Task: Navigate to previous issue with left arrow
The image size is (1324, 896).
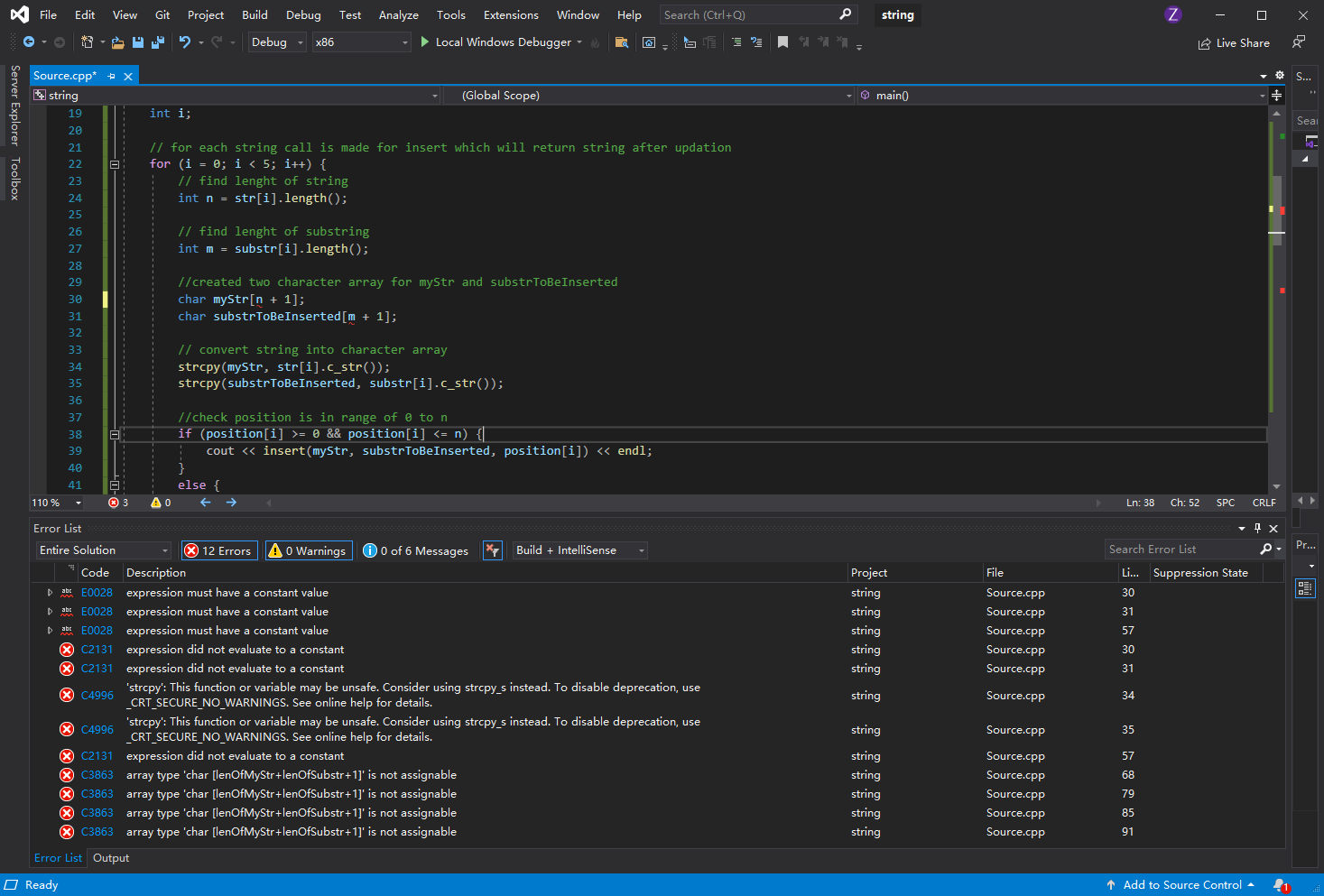Action: pos(206,503)
